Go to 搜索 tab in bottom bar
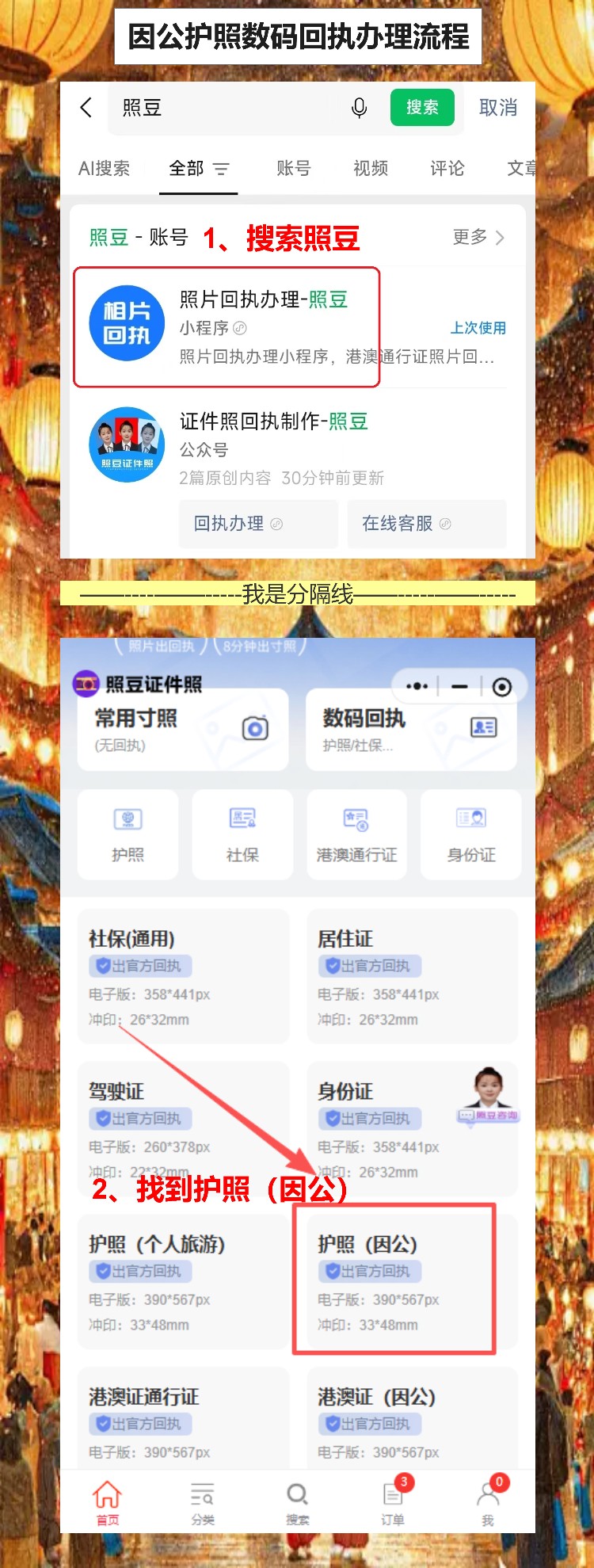The width and height of the screenshot is (594, 1568). point(298,1502)
